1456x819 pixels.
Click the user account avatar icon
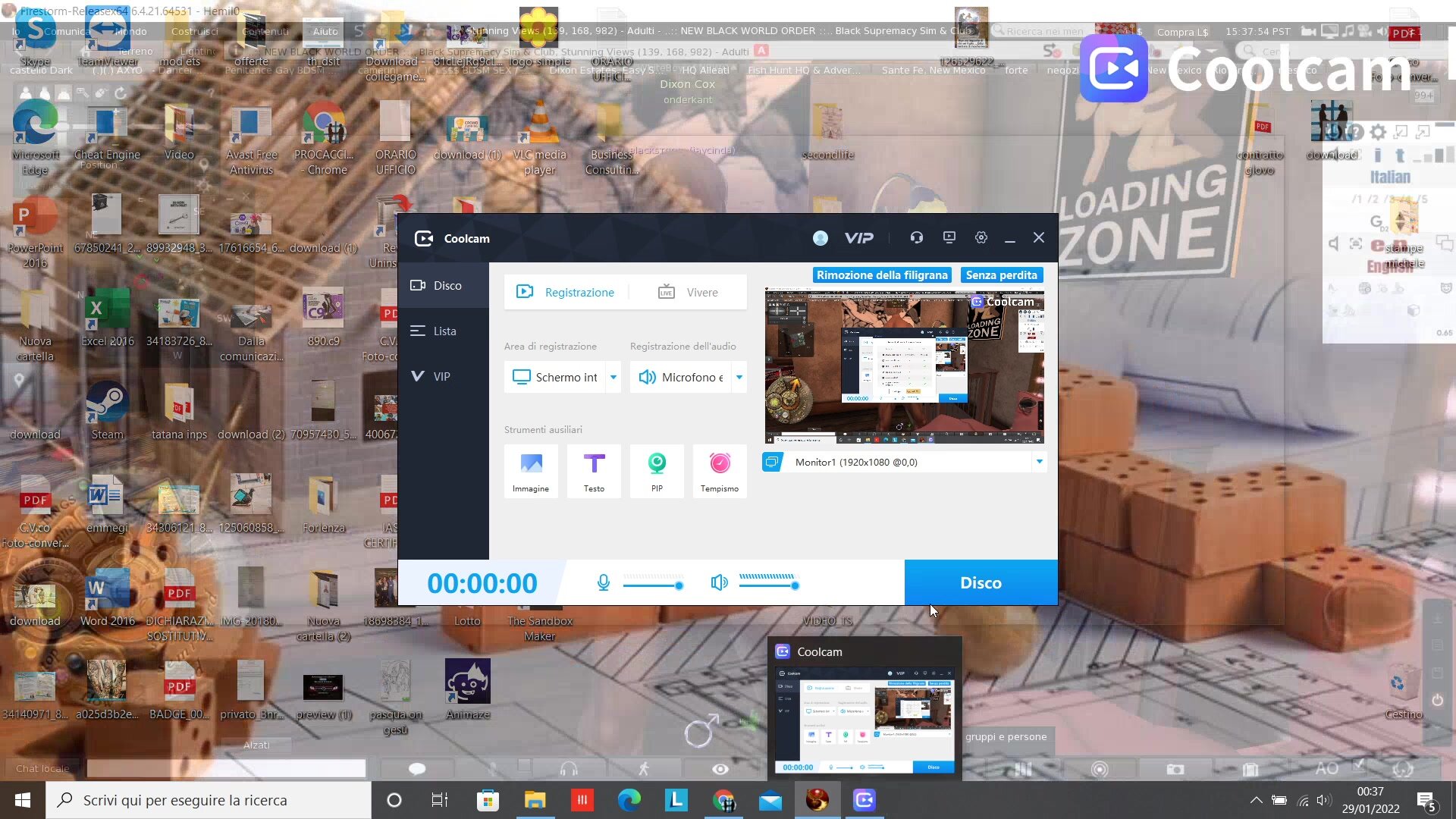[820, 238]
